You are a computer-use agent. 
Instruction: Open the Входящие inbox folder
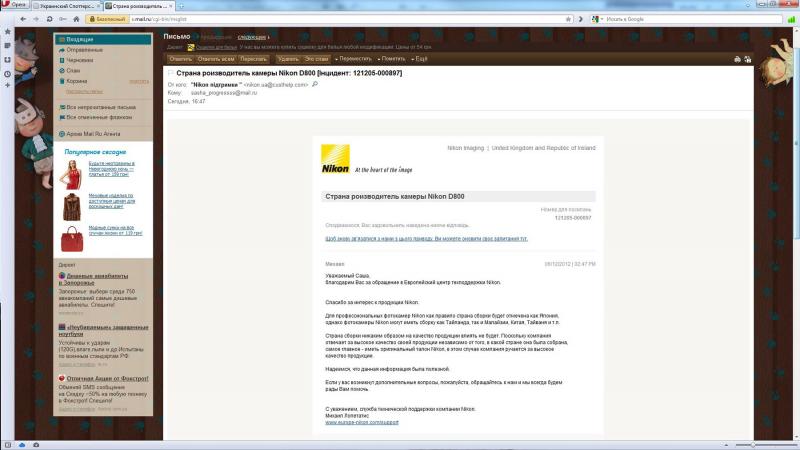pyautogui.click(x=104, y=39)
